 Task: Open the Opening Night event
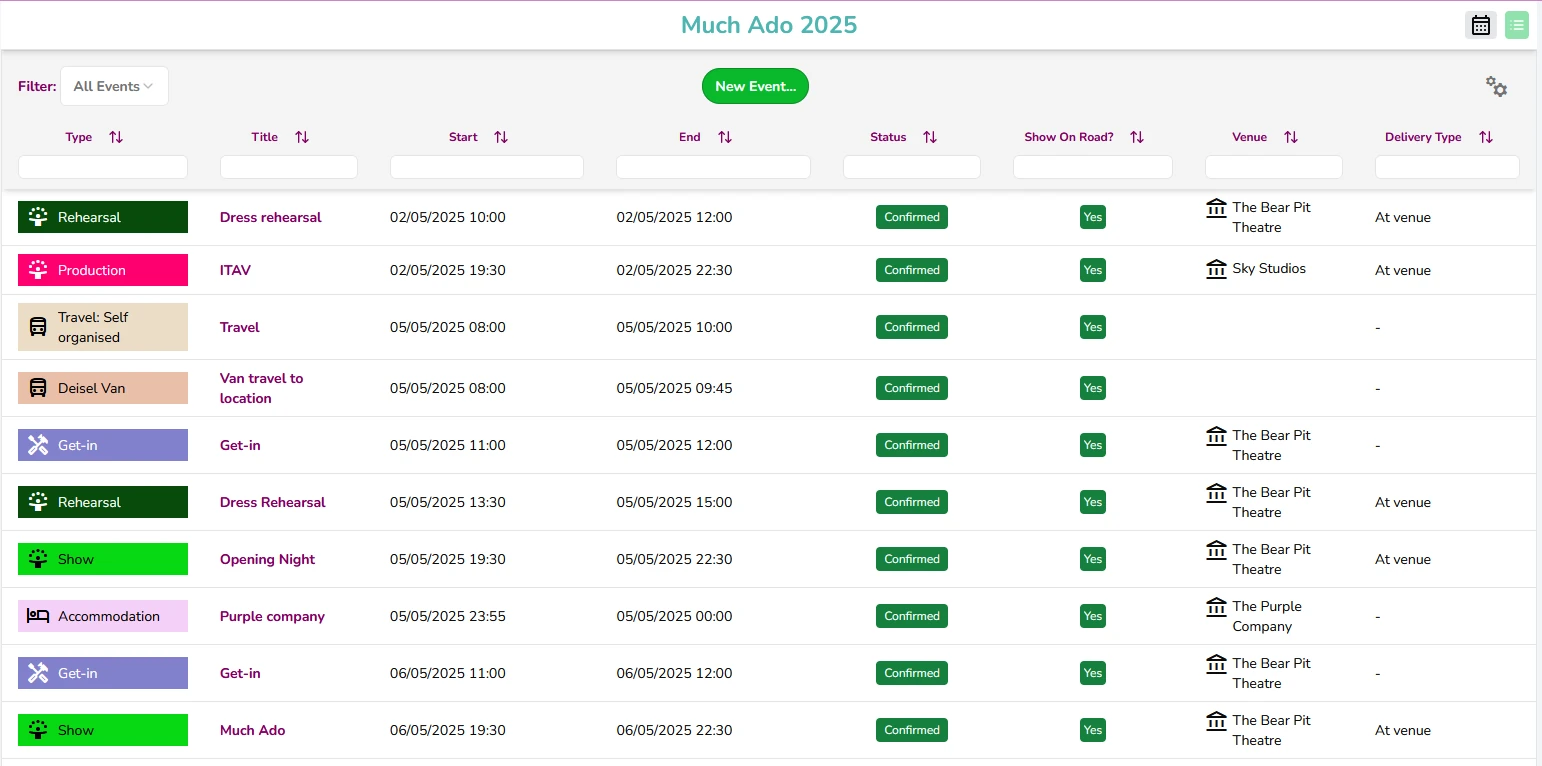pyautogui.click(x=267, y=559)
